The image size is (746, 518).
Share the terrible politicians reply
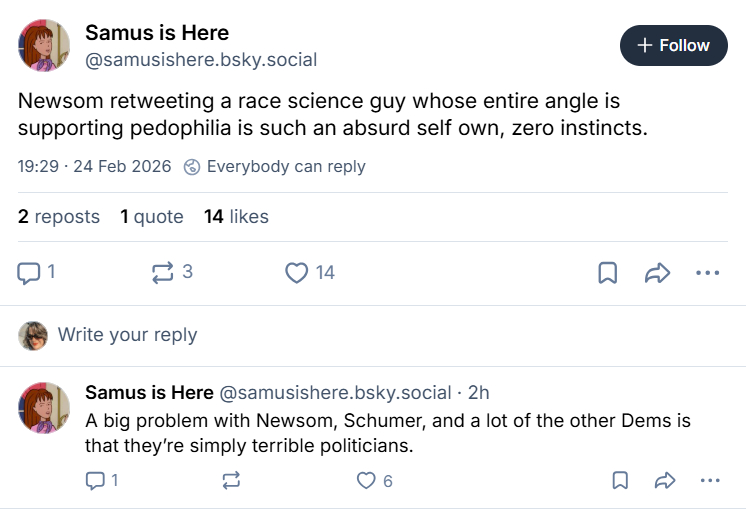click(665, 481)
